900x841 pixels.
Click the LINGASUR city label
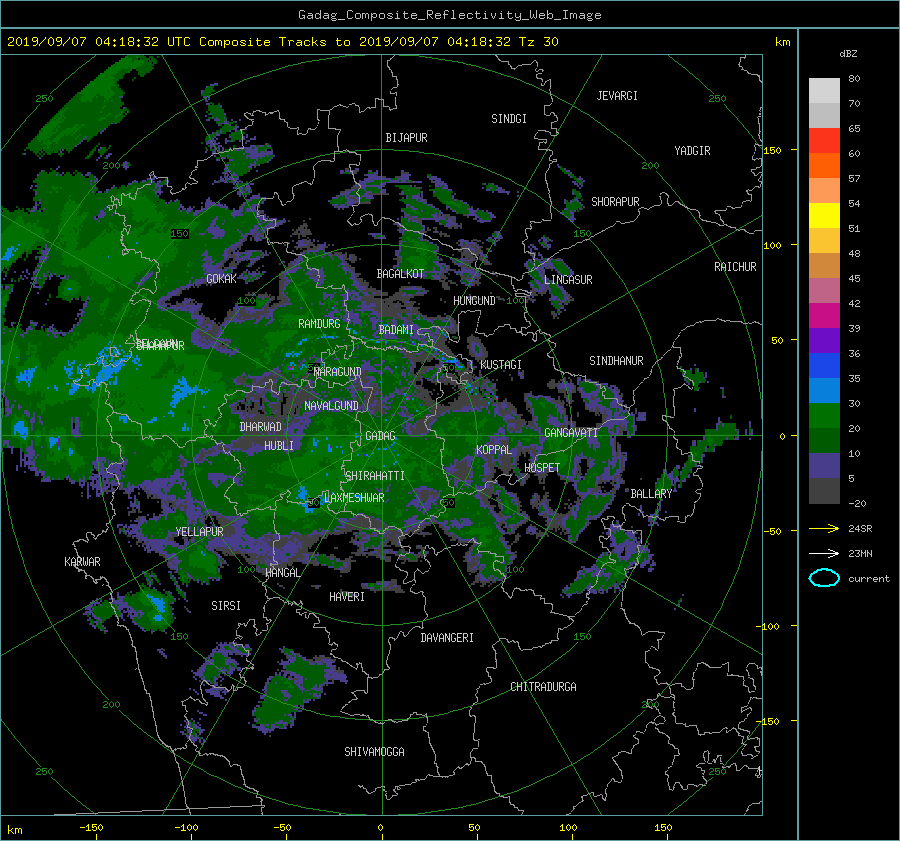[568, 280]
